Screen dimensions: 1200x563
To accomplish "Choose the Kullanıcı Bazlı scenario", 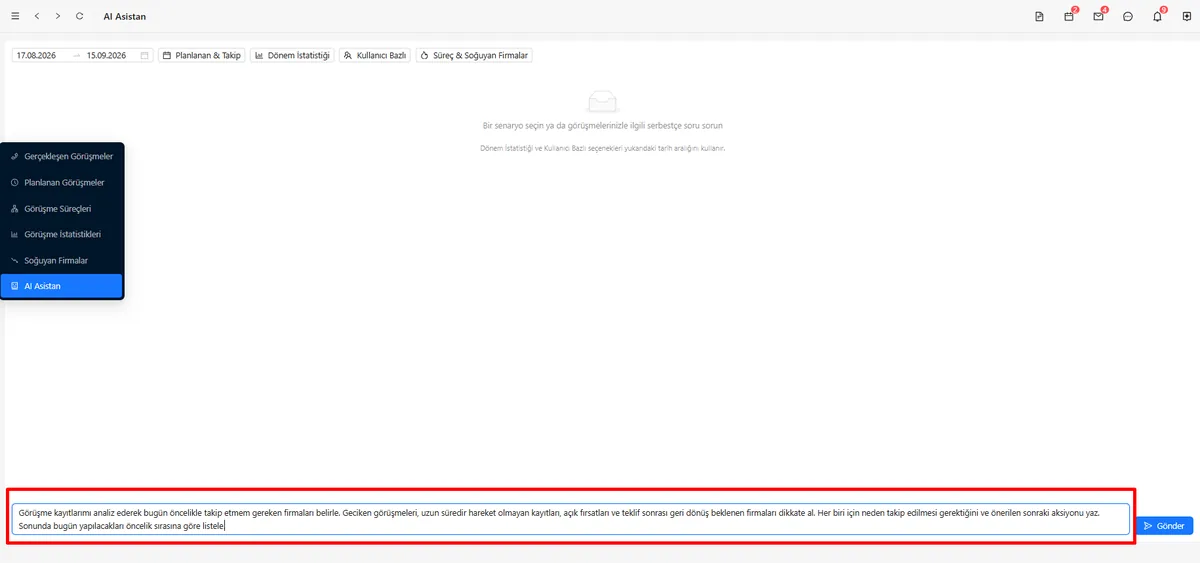I will click(x=375, y=56).
